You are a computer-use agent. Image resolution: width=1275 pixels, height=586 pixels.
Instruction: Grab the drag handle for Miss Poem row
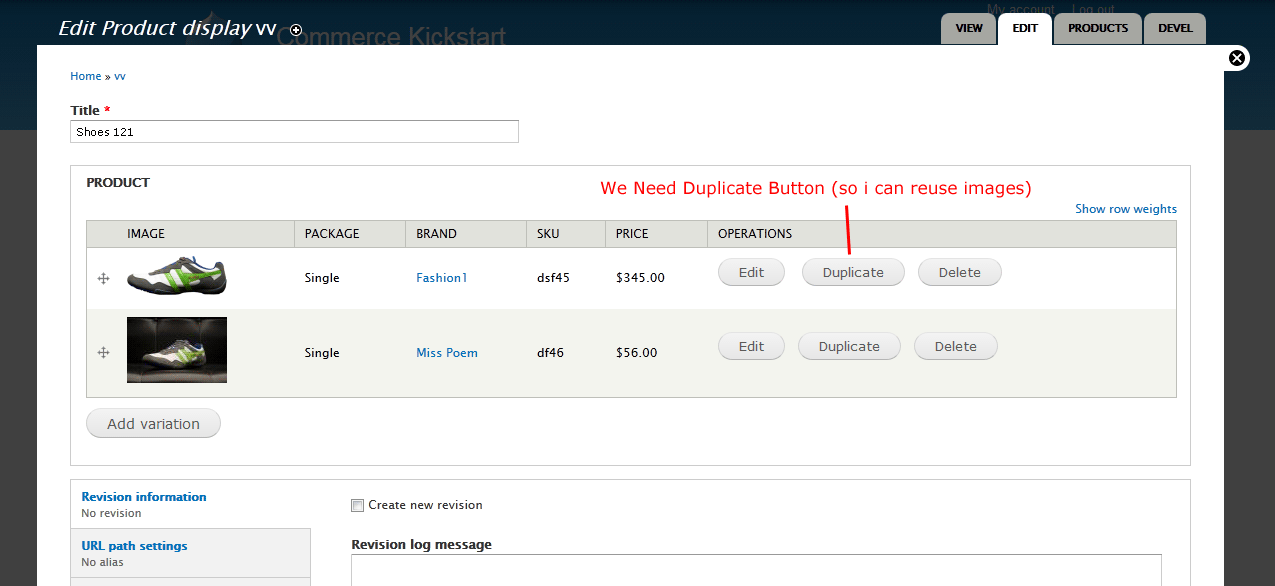pos(103,352)
